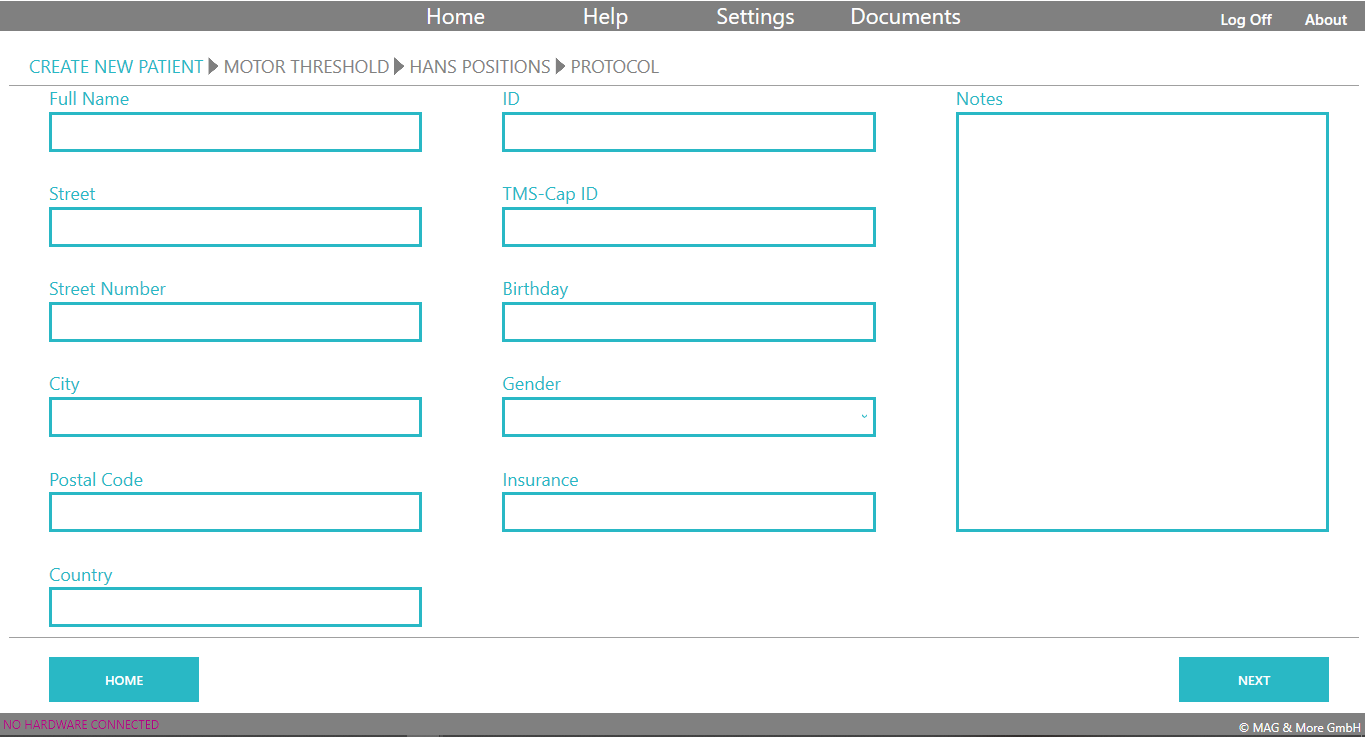Focus the Postal Code field

tap(235, 512)
